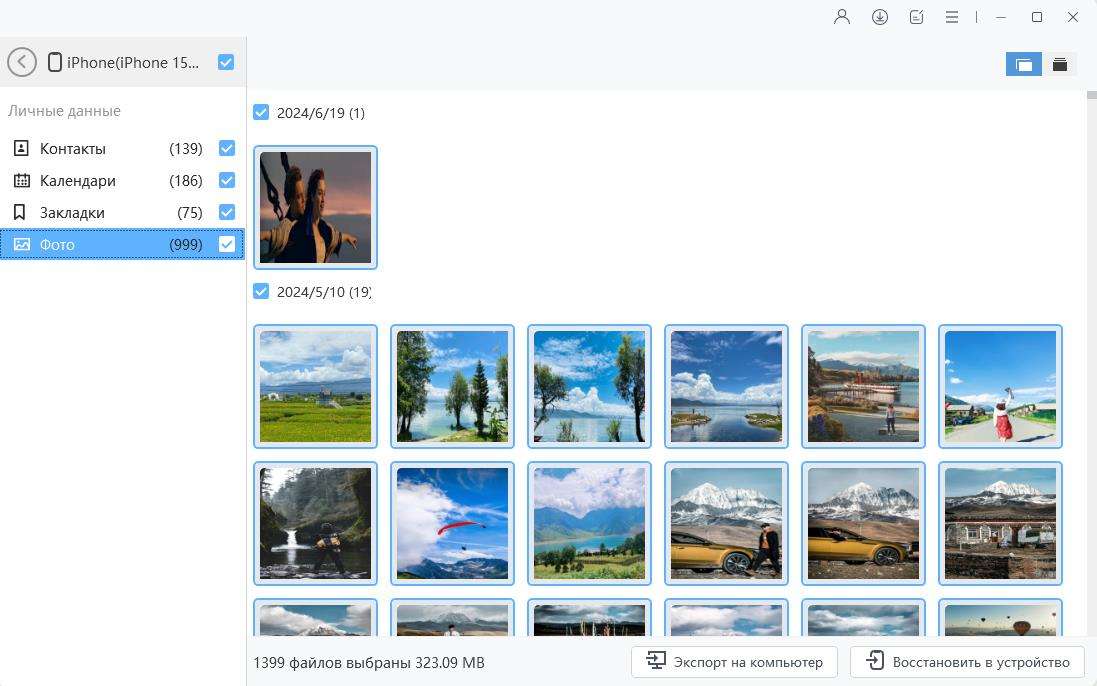Select the Titanic scene photo thumbnail
The height and width of the screenshot is (686, 1097).
(316, 208)
